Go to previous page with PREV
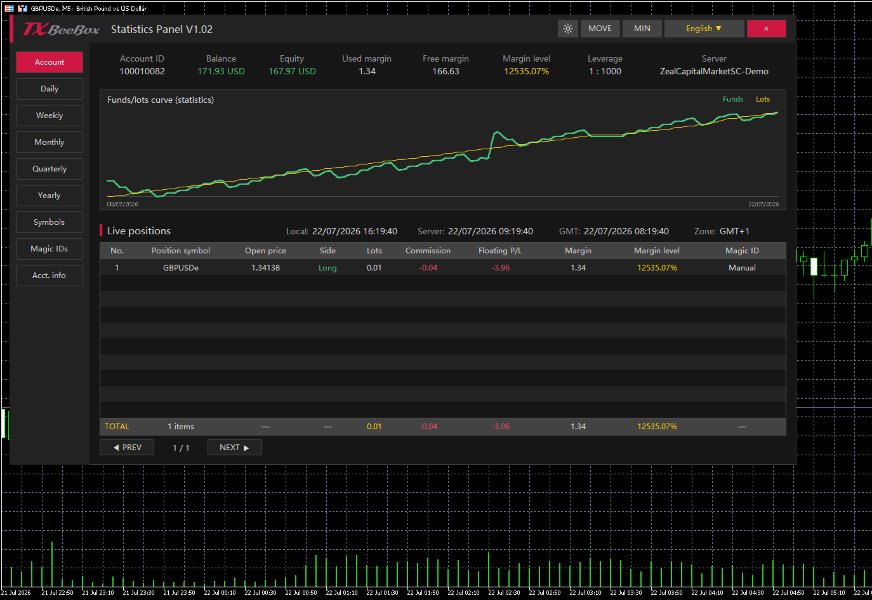The height and width of the screenshot is (600, 872). coord(127,448)
